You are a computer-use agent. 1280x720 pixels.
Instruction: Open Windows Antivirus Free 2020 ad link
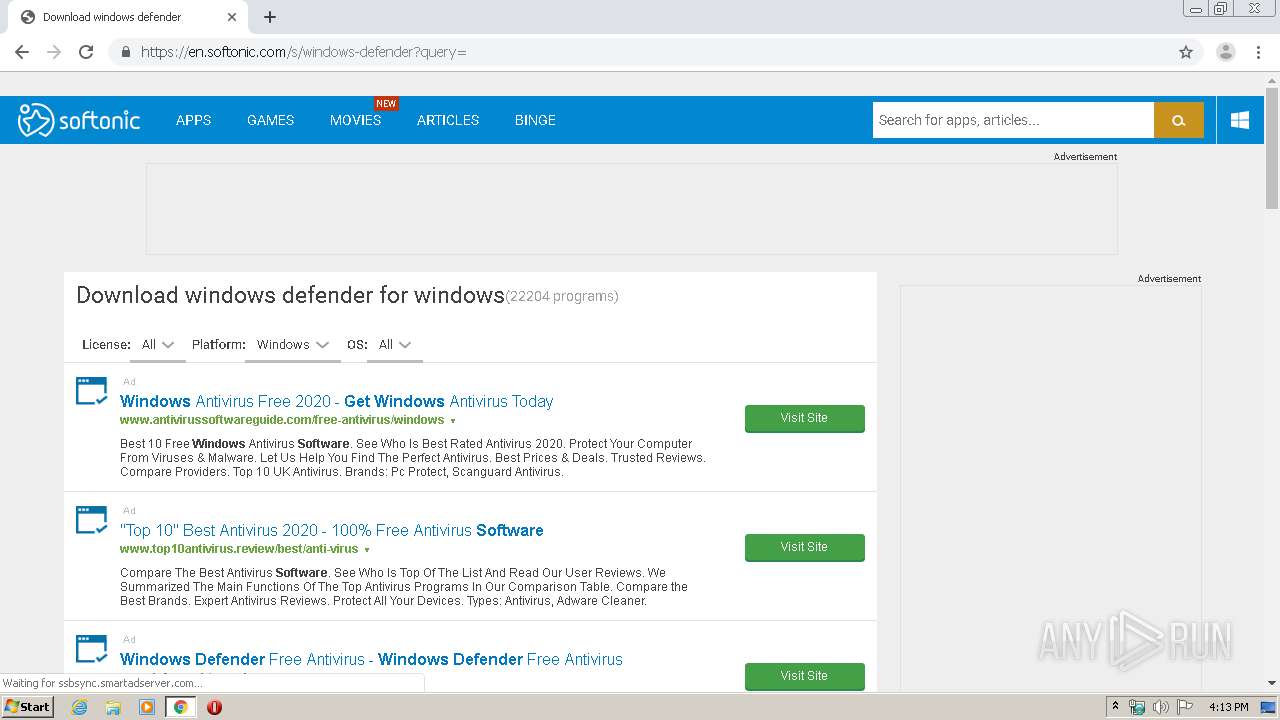(x=336, y=401)
